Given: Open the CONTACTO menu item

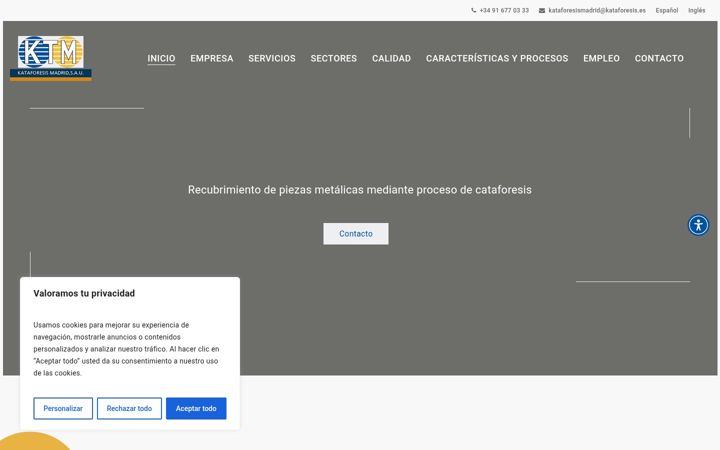Looking at the screenshot, I should [x=659, y=58].
